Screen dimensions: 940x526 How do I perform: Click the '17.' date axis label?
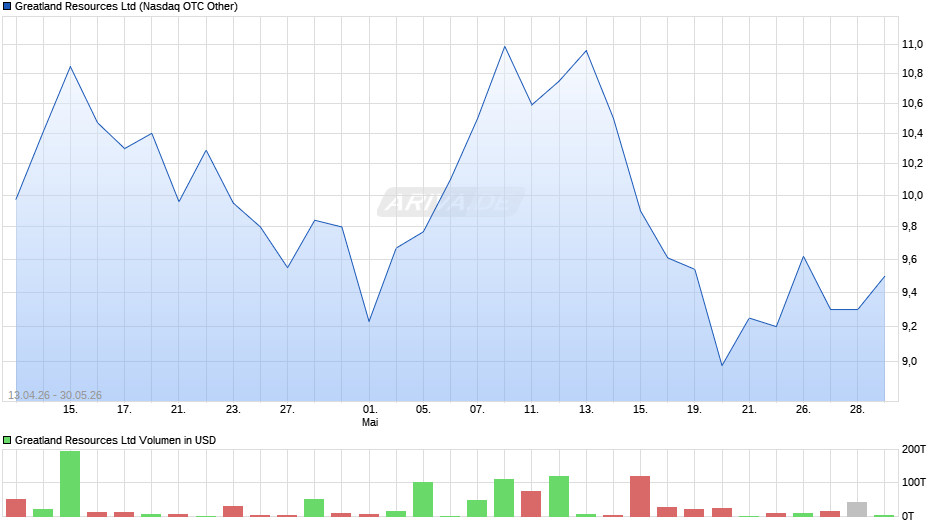124,410
